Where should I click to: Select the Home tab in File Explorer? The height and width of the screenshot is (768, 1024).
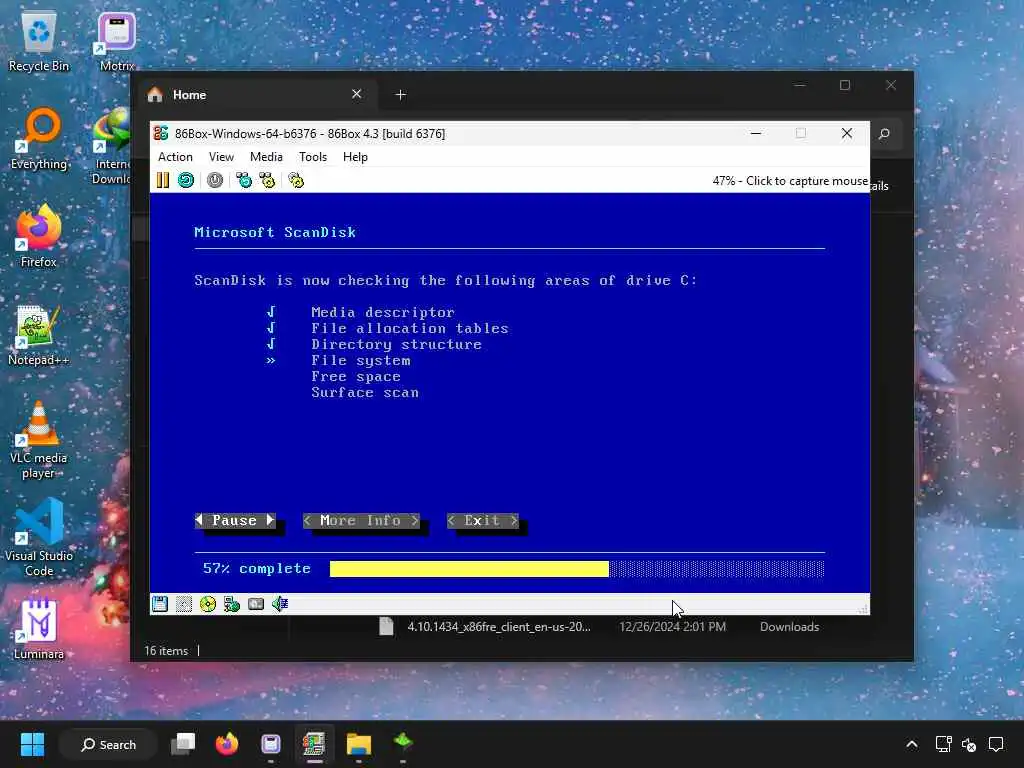[255, 95]
